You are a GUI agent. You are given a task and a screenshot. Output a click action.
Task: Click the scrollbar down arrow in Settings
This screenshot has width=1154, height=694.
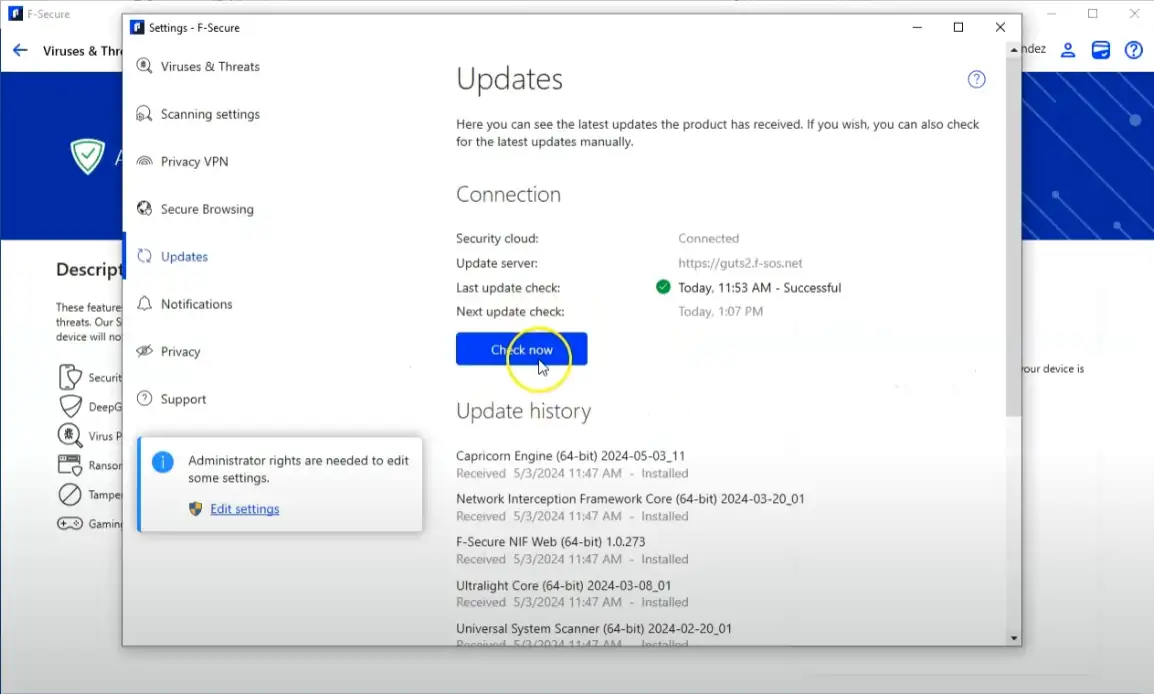tap(1013, 637)
